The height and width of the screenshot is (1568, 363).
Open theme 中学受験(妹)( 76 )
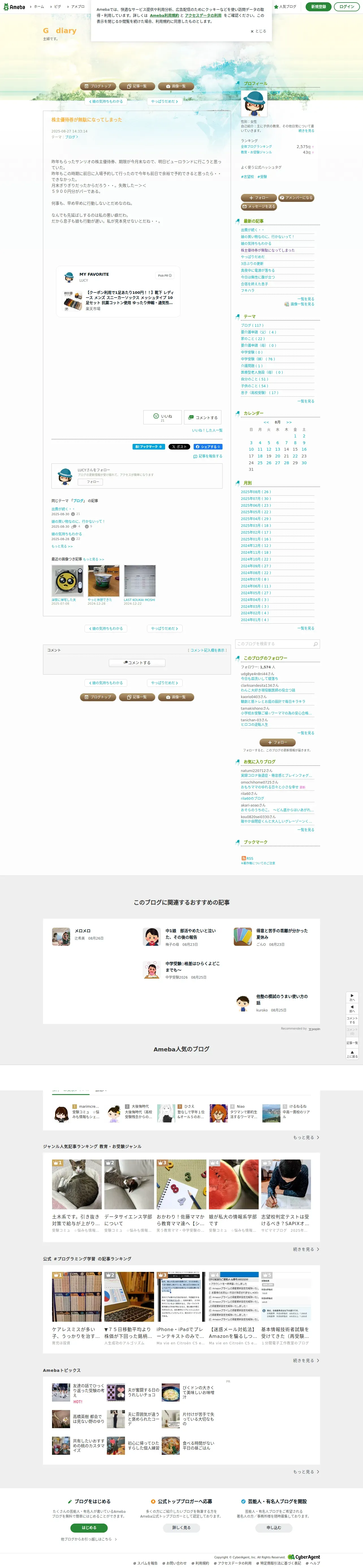click(x=258, y=359)
